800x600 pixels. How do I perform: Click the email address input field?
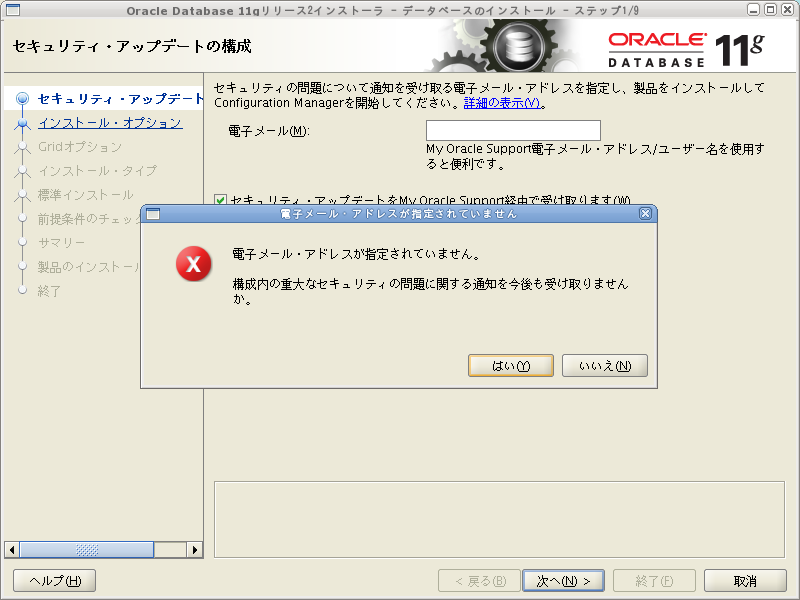(x=513, y=130)
